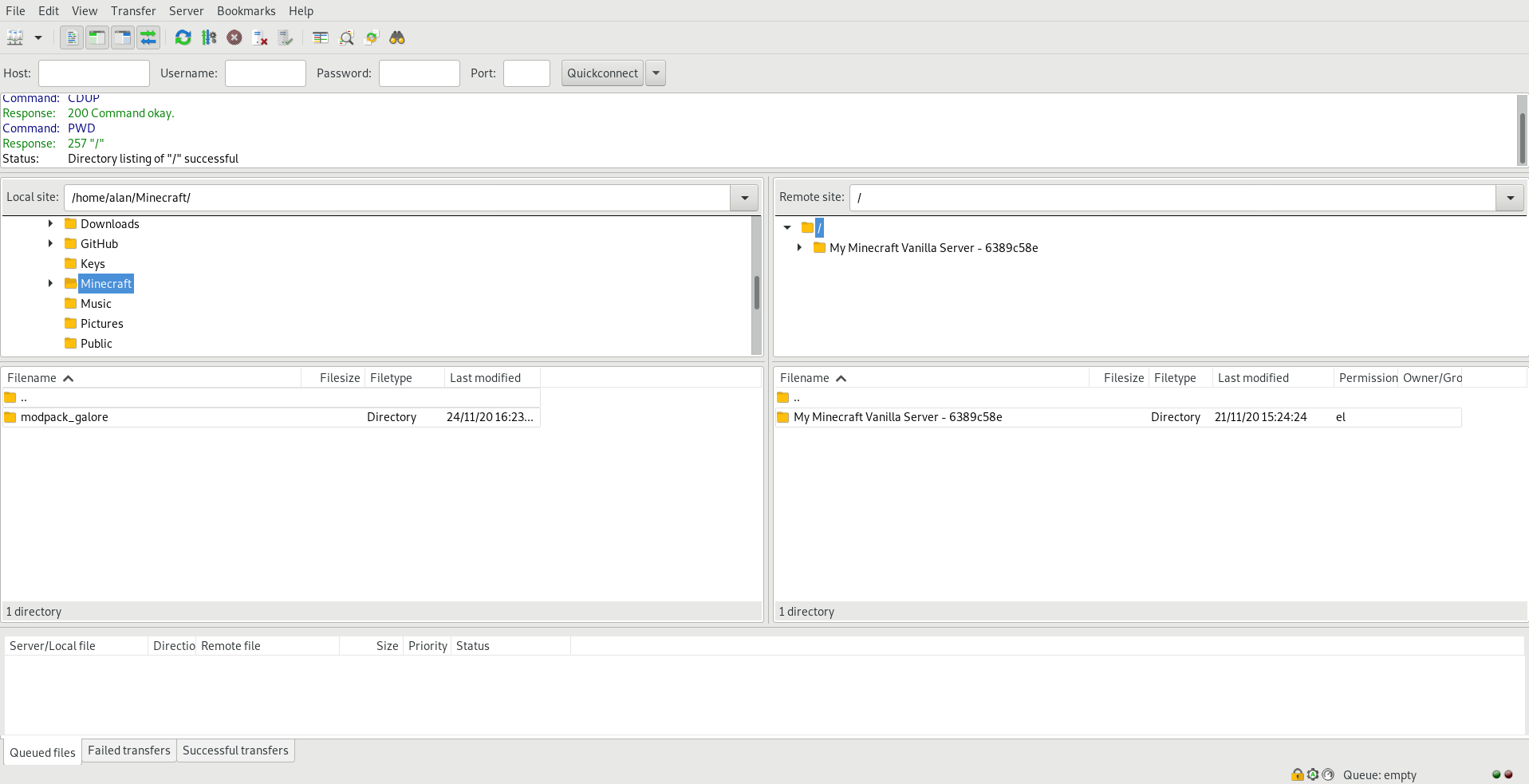Focus the Username input field

click(266, 73)
